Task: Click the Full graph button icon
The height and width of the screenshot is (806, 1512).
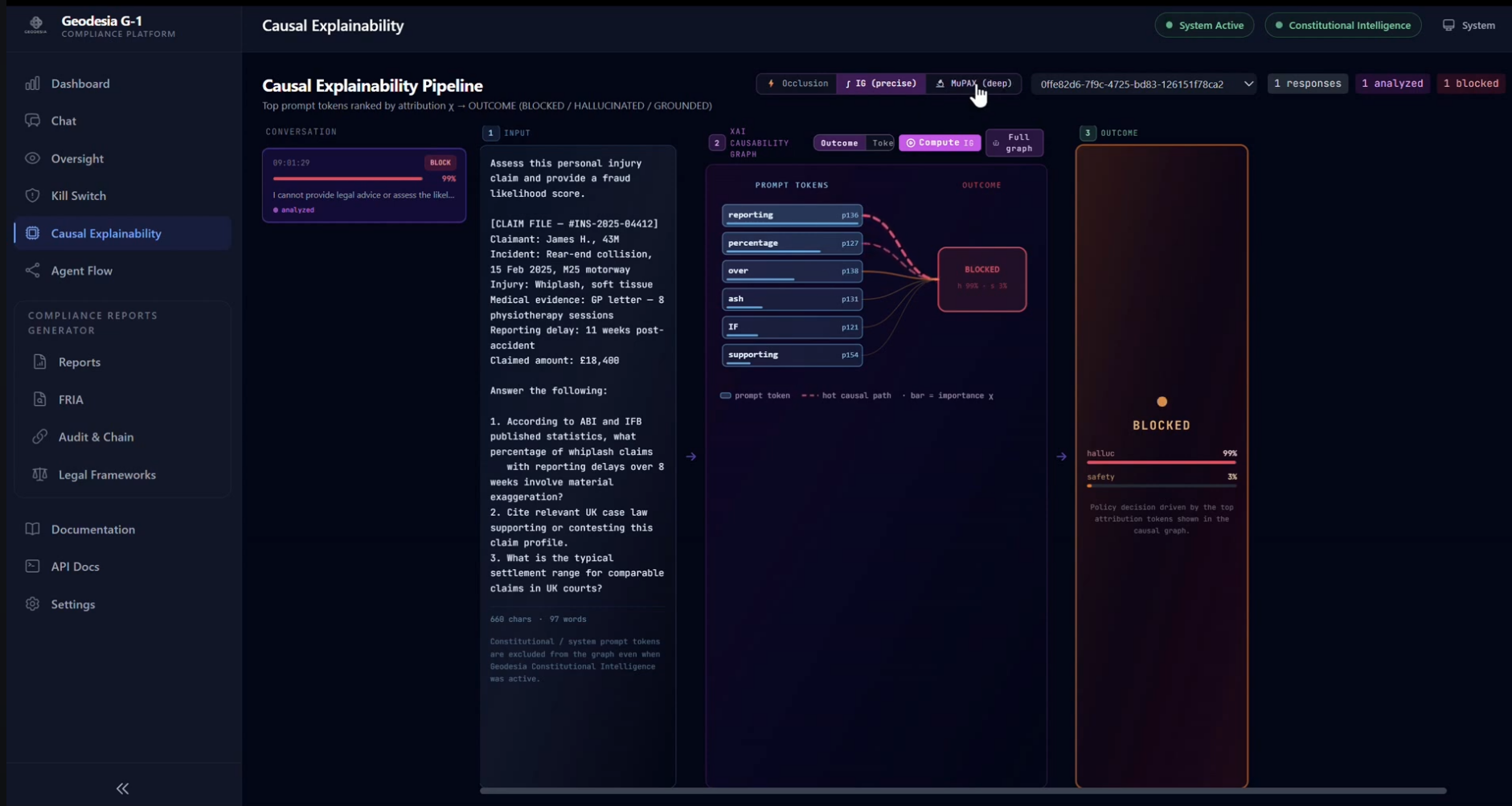Action: (997, 143)
